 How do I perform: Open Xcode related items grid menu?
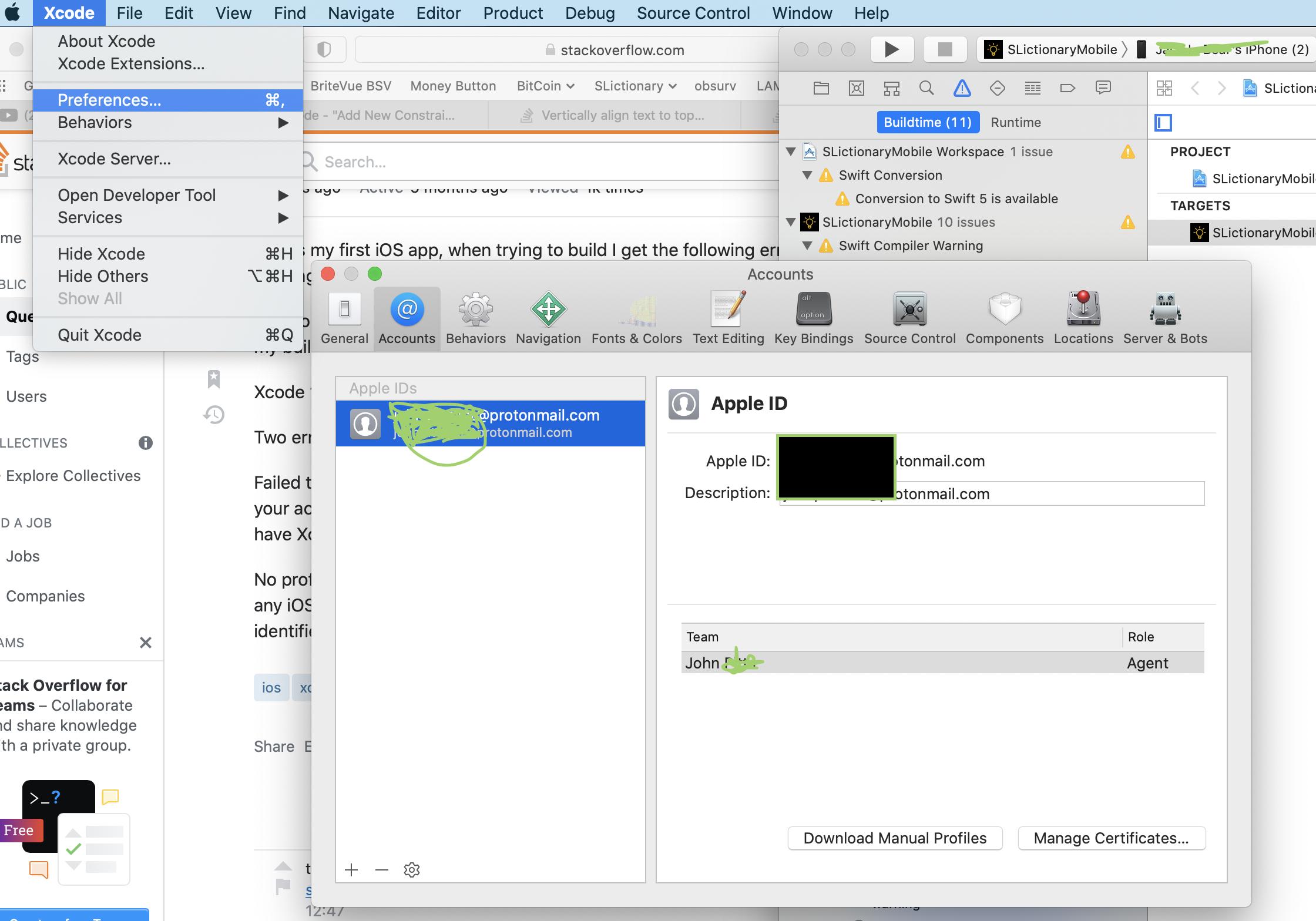tap(1164, 88)
